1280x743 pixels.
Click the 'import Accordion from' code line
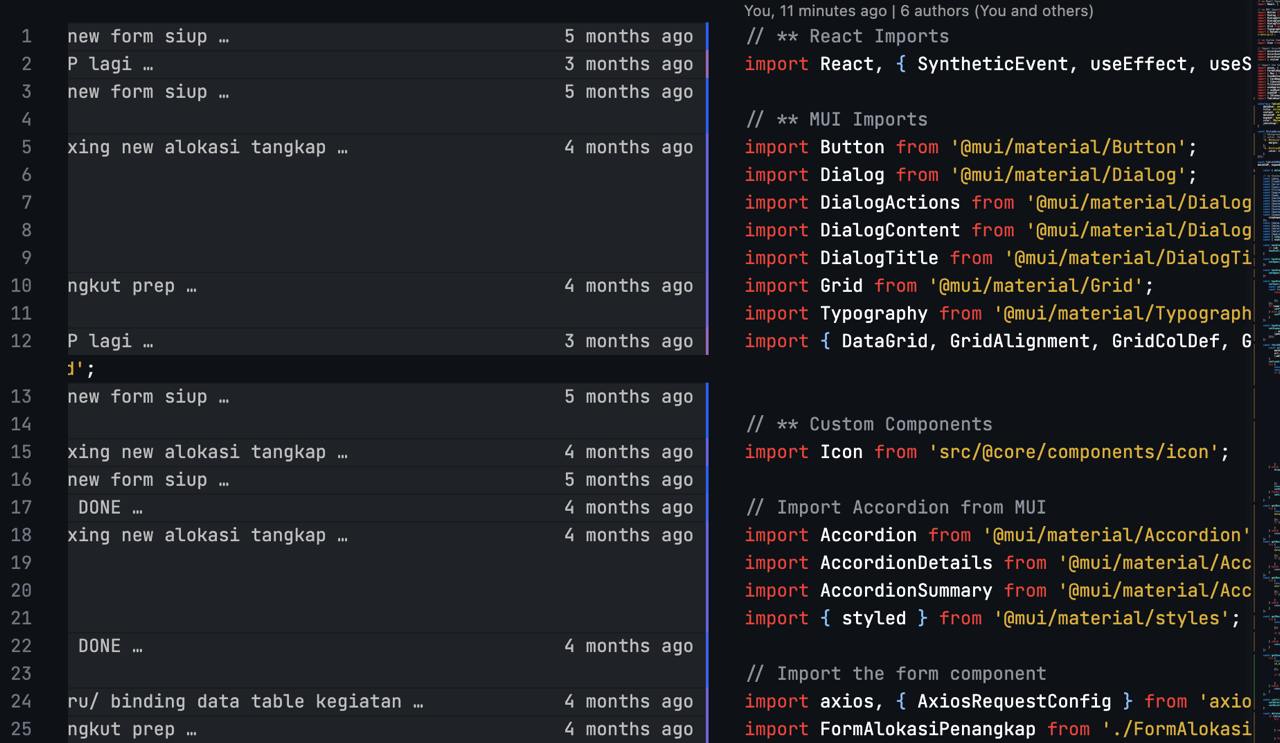[x=998, y=535]
